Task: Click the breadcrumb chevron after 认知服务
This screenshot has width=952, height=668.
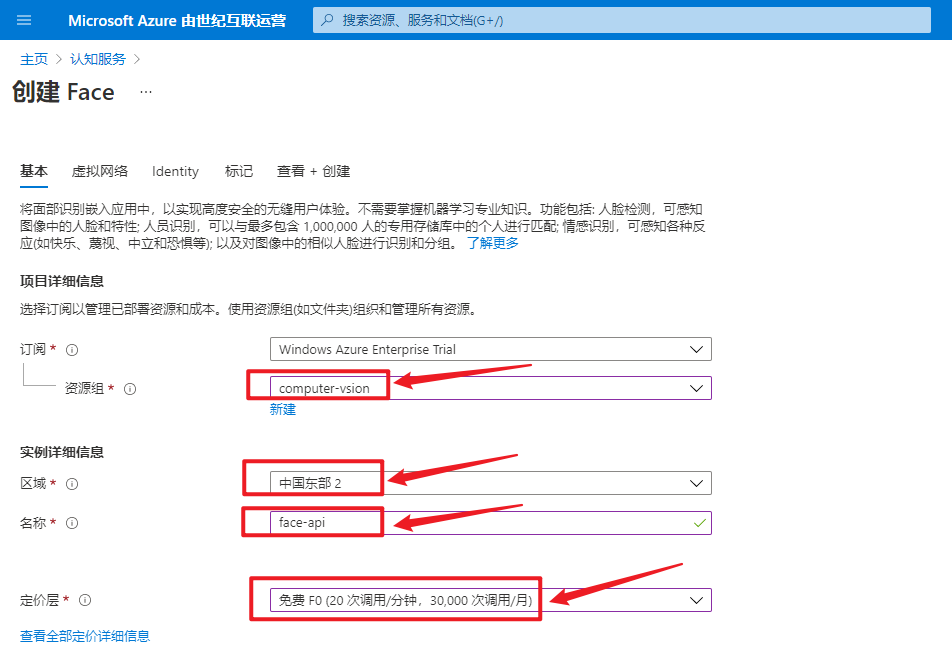Action: pyautogui.click(x=137, y=59)
